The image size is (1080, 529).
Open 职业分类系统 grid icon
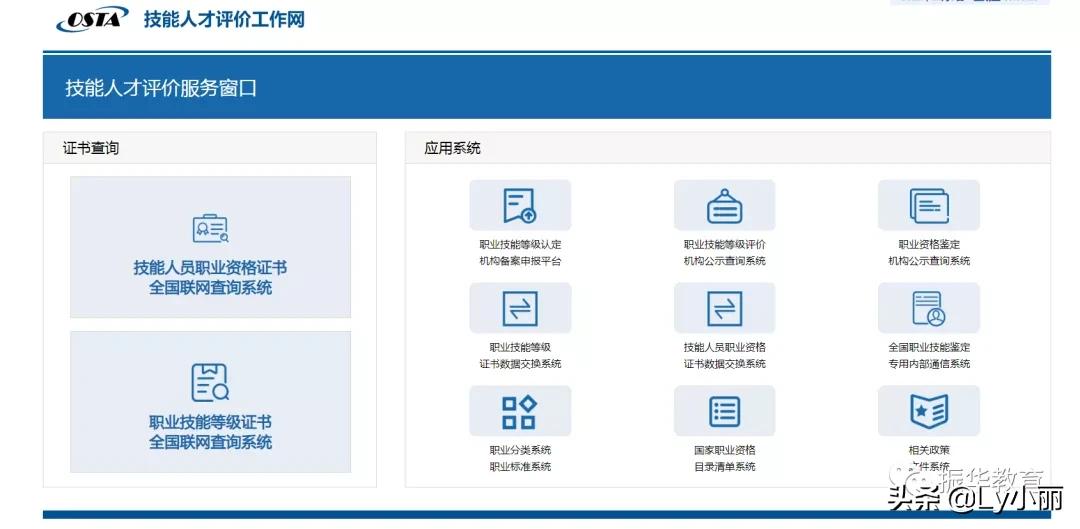(x=520, y=411)
